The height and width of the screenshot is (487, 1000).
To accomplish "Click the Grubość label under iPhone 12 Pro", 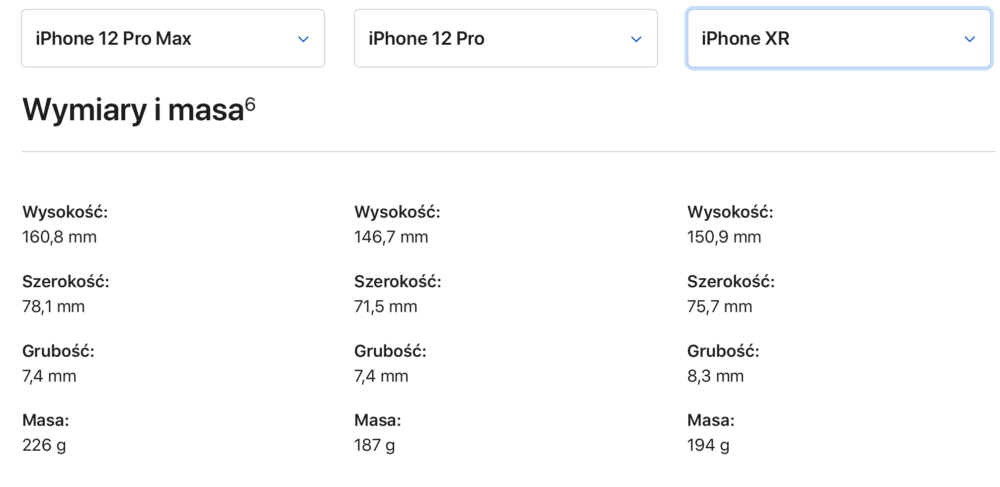I will (x=390, y=351).
